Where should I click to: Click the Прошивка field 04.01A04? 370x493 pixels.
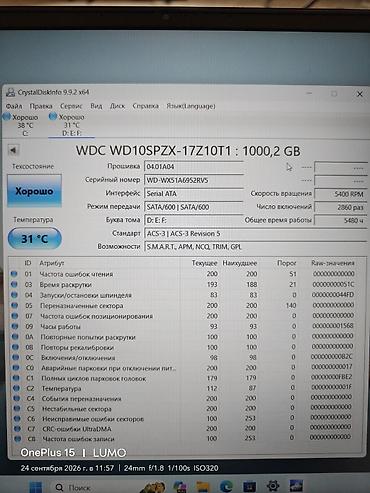[194, 167]
